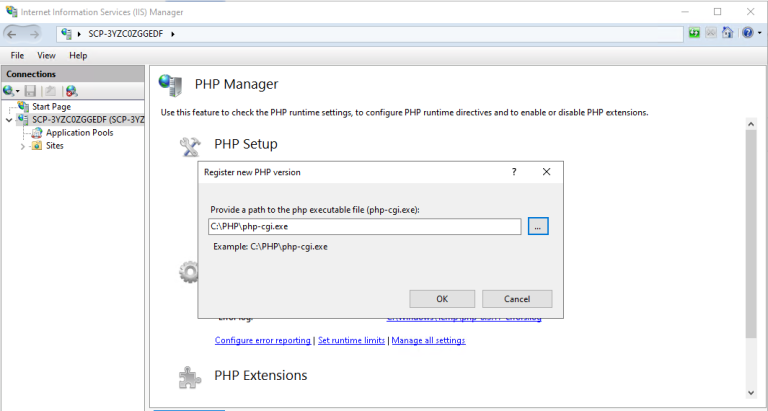
Task: Open Set runtime limits link
Action: [x=351, y=340]
